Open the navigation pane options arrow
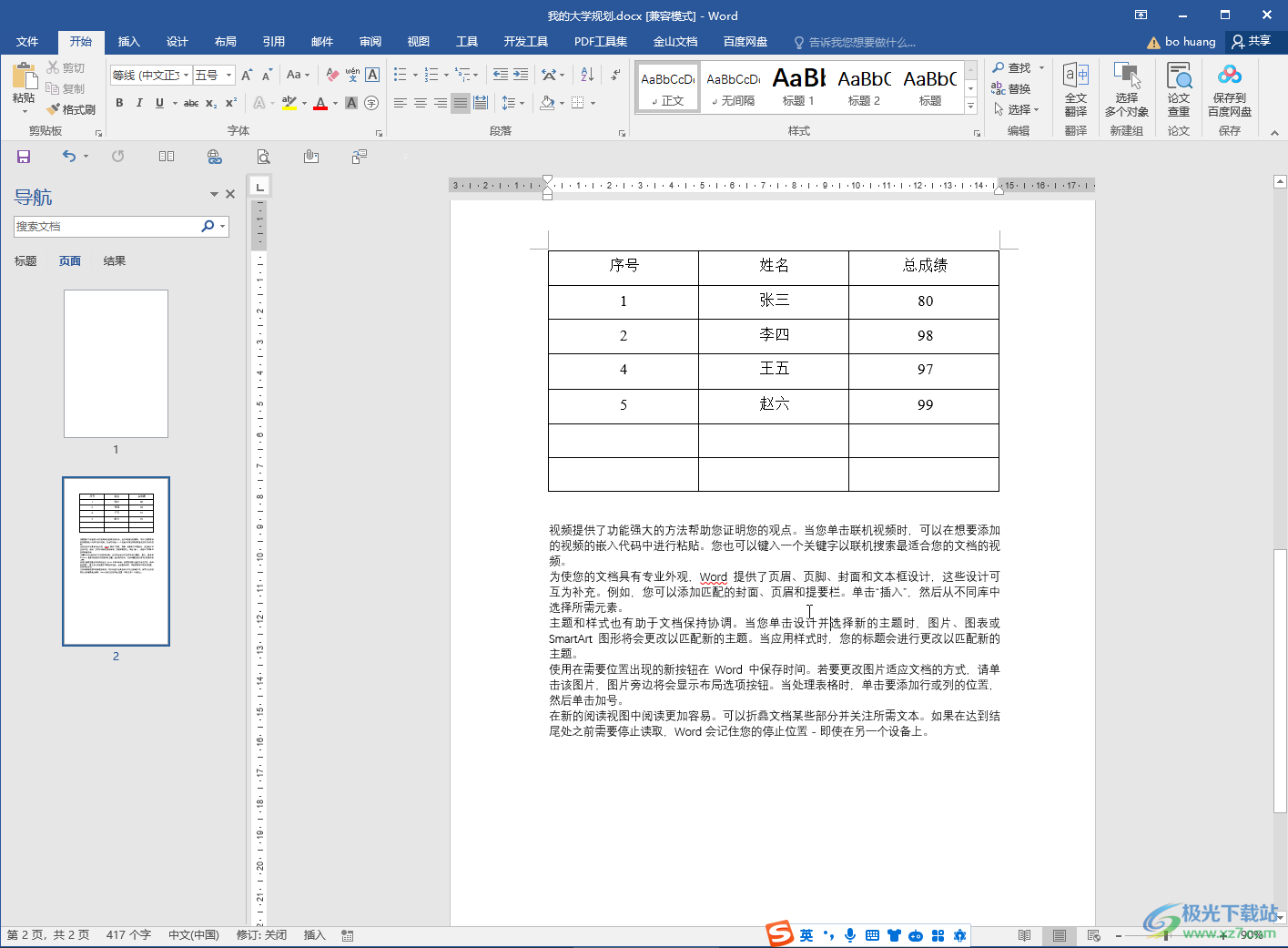Viewport: 1288px width, 948px height. point(214,194)
